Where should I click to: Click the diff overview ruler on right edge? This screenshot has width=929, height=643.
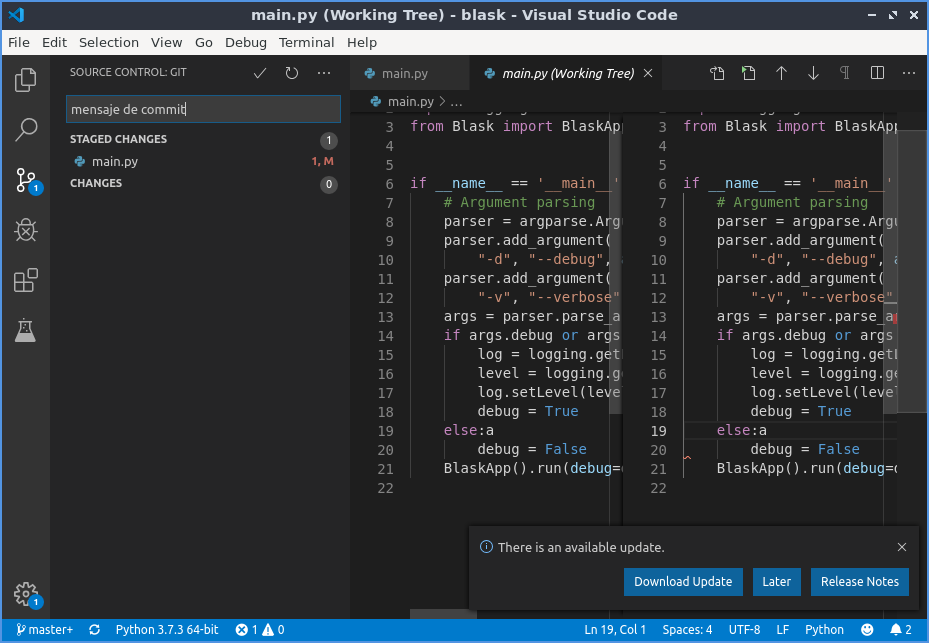[x=912, y=270]
